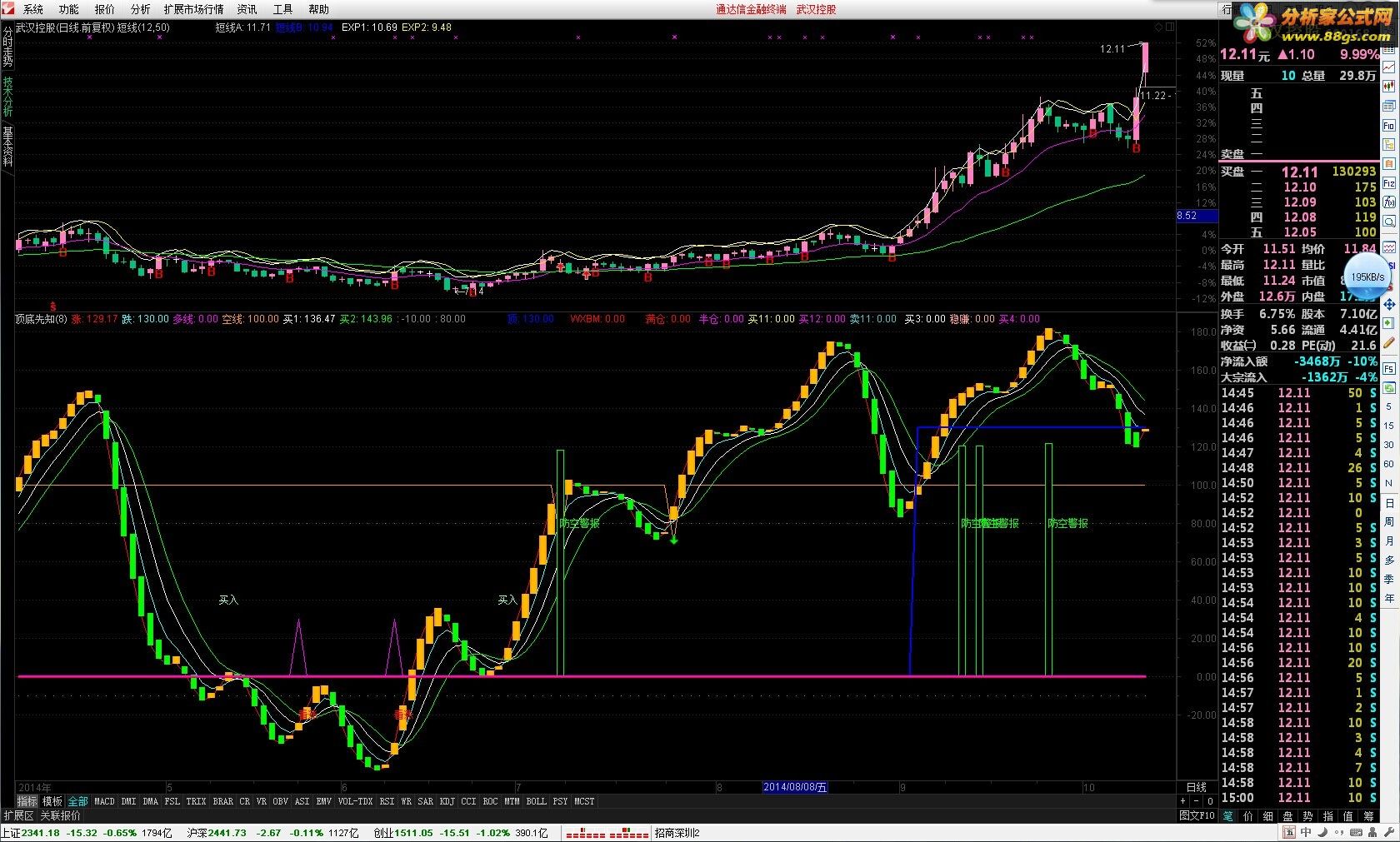Select the 5-minute period button

(1389, 406)
